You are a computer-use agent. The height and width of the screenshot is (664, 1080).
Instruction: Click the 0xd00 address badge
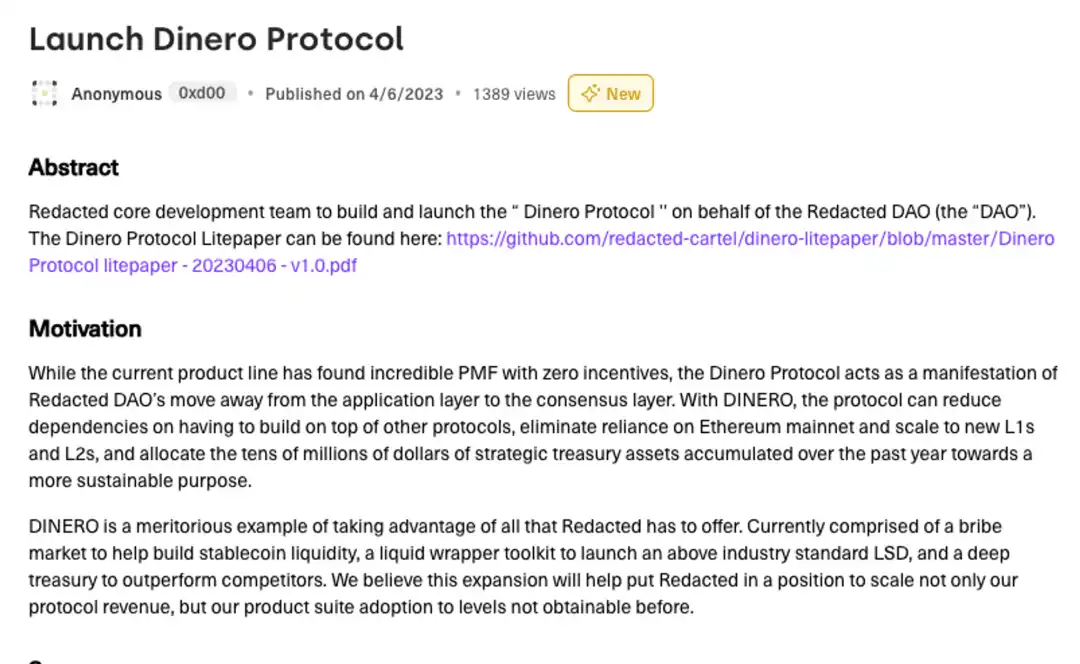(202, 93)
